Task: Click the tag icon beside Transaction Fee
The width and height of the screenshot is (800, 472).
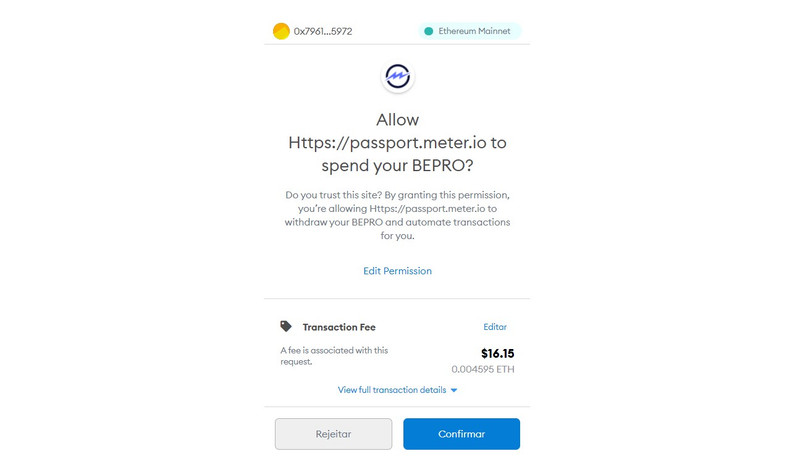Action: coord(286,326)
